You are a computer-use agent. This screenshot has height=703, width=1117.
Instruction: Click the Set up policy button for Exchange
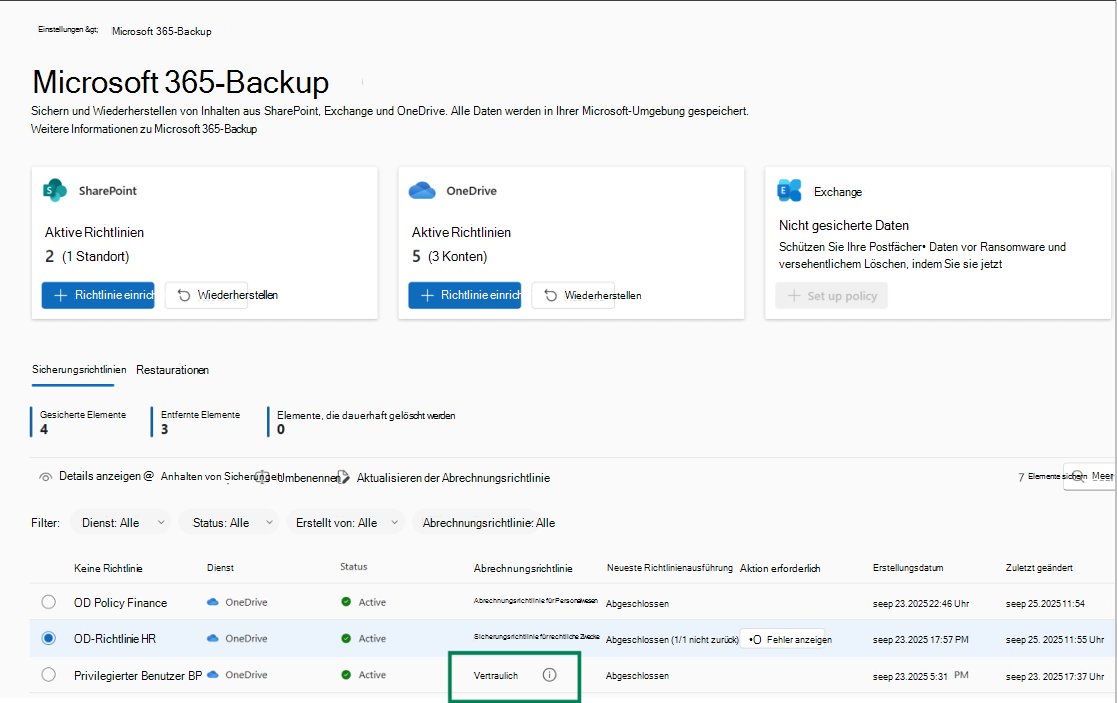coord(831,296)
